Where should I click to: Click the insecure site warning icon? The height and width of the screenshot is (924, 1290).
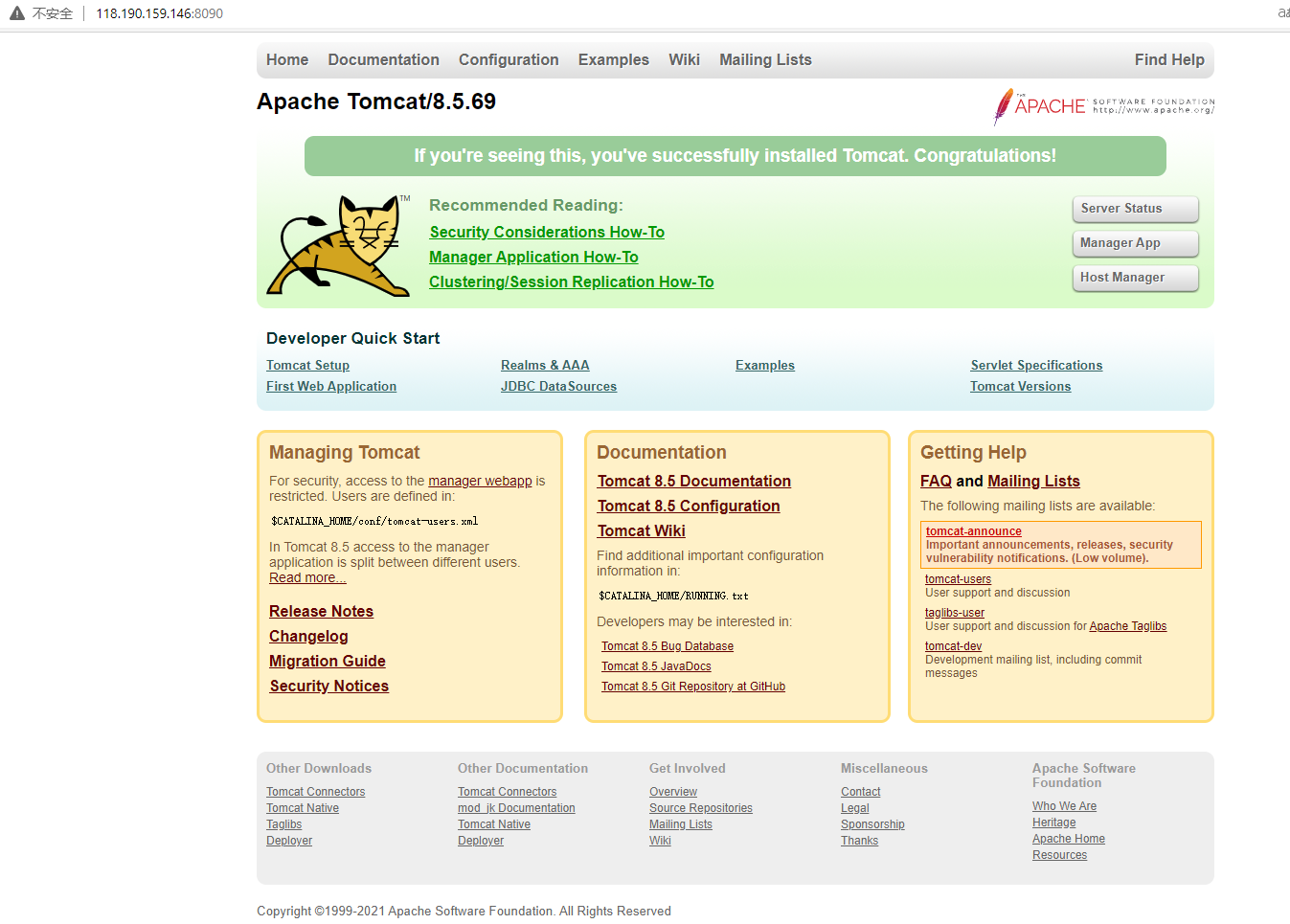tap(16, 13)
